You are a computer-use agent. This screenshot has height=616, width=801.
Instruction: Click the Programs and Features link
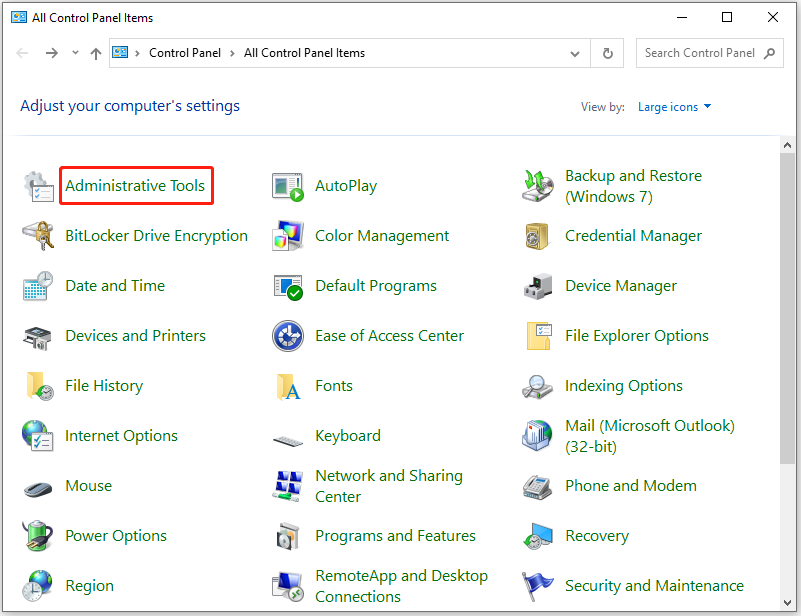point(395,536)
